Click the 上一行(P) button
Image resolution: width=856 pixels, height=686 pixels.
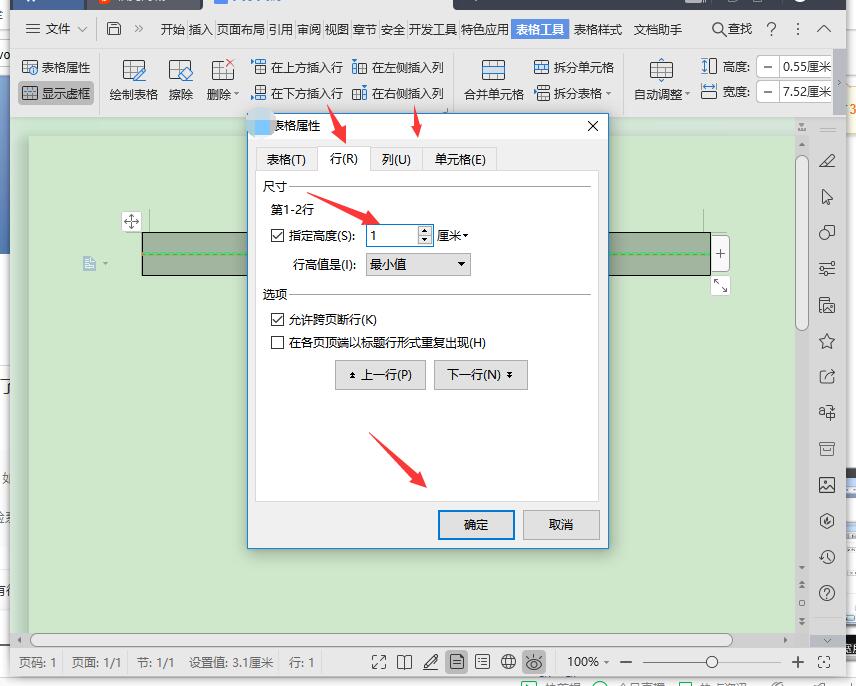pyautogui.click(x=381, y=375)
